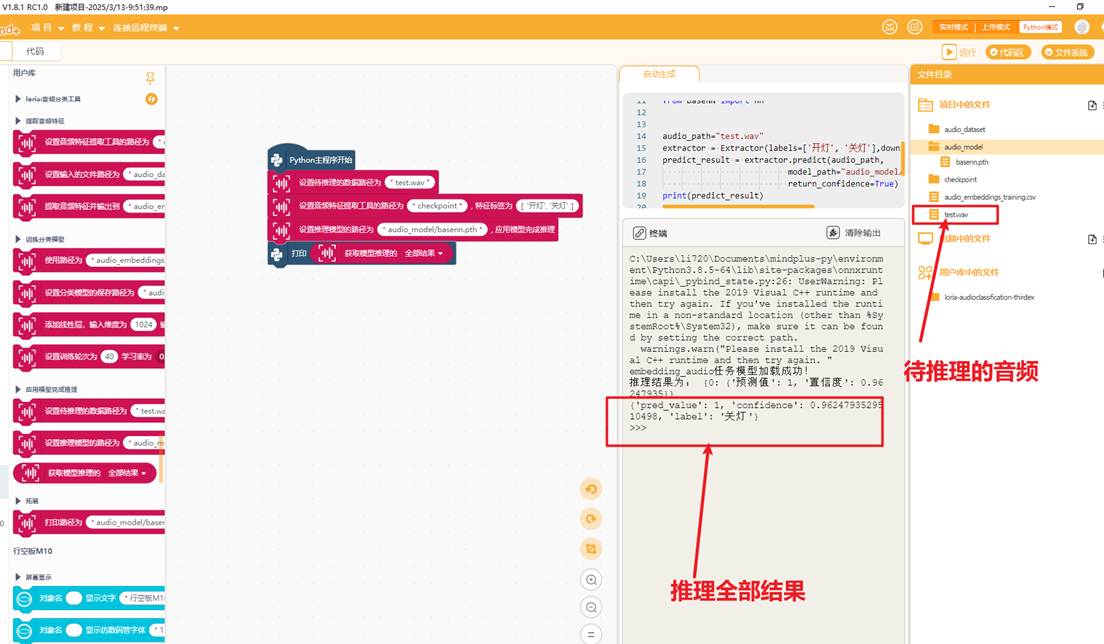Collapse the loria音频分类工具 category
The width and height of the screenshot is (1104, 644).
pos(18,99)
